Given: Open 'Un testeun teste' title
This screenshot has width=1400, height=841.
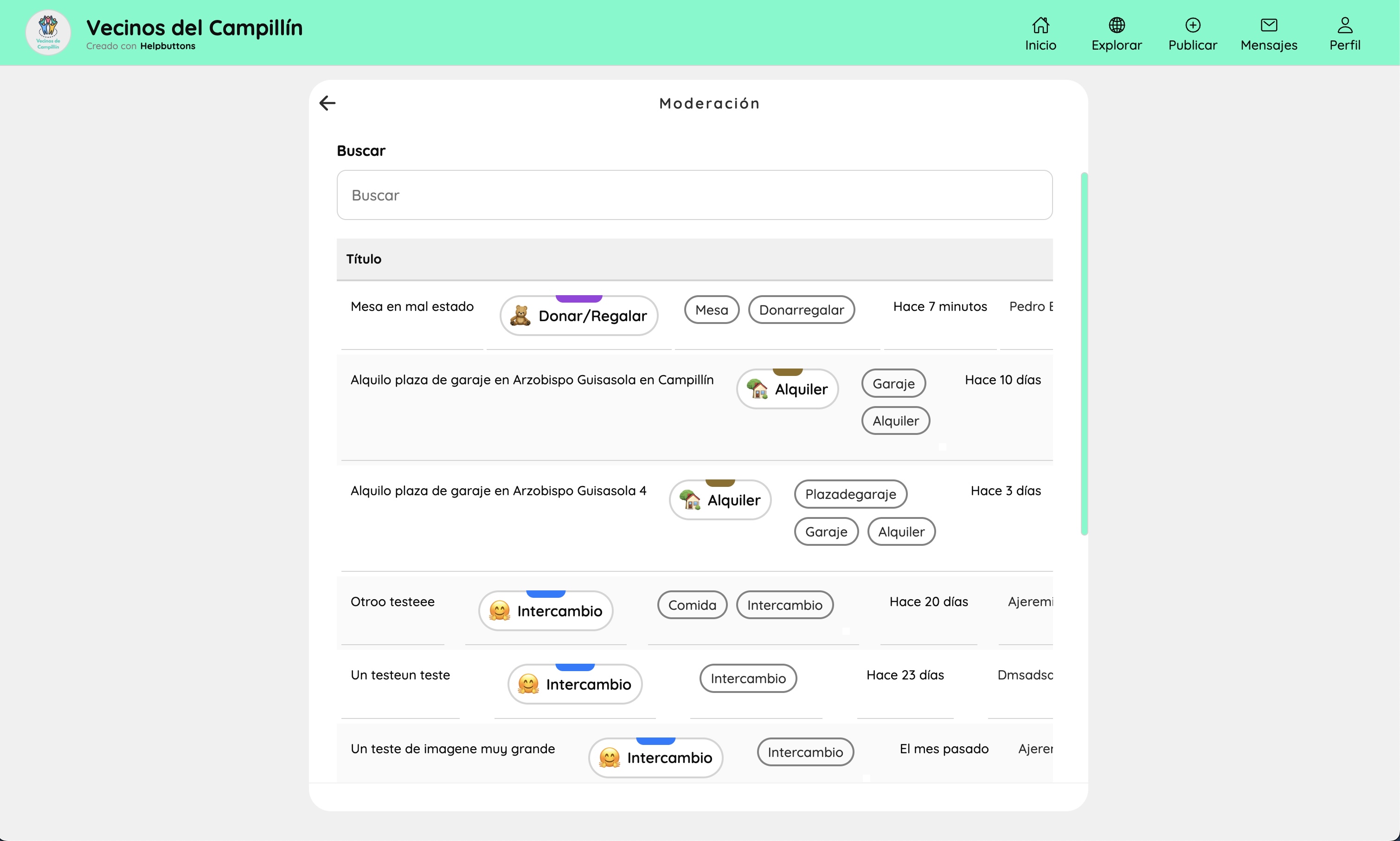Looking at the screenshot, I should (400, 675).
